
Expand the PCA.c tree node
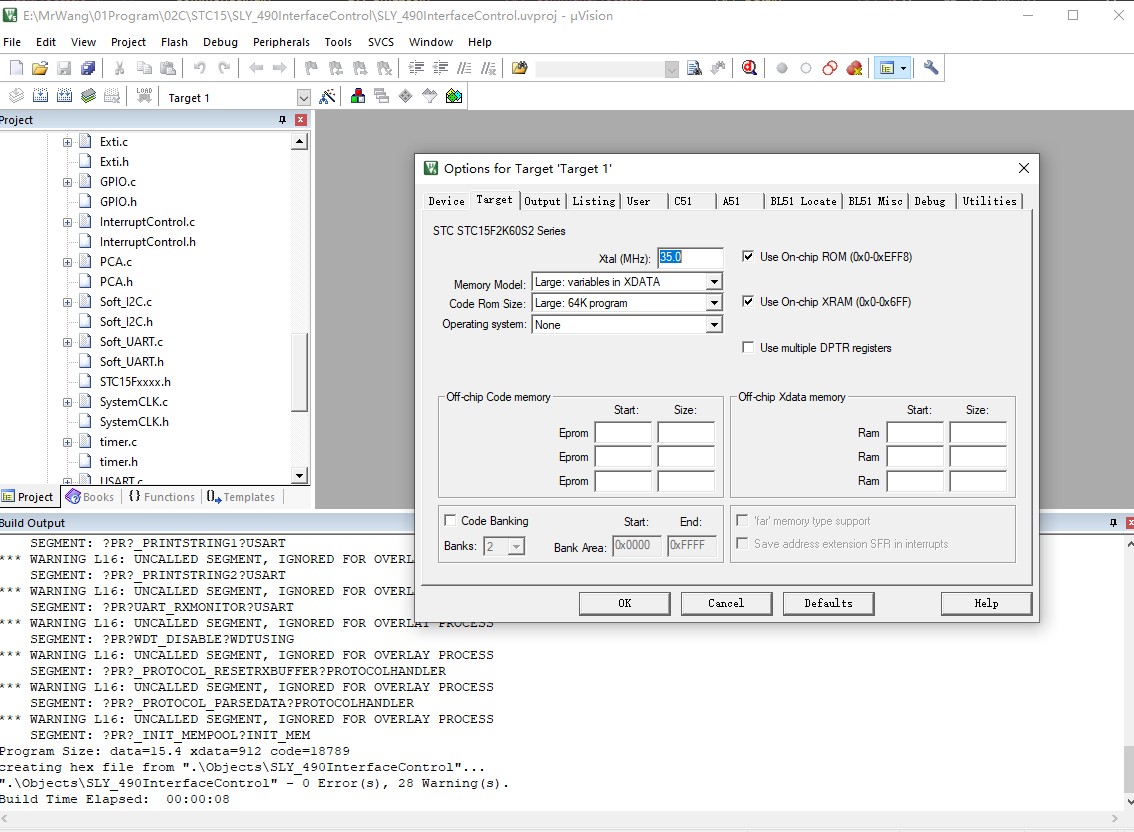point(67,262)
